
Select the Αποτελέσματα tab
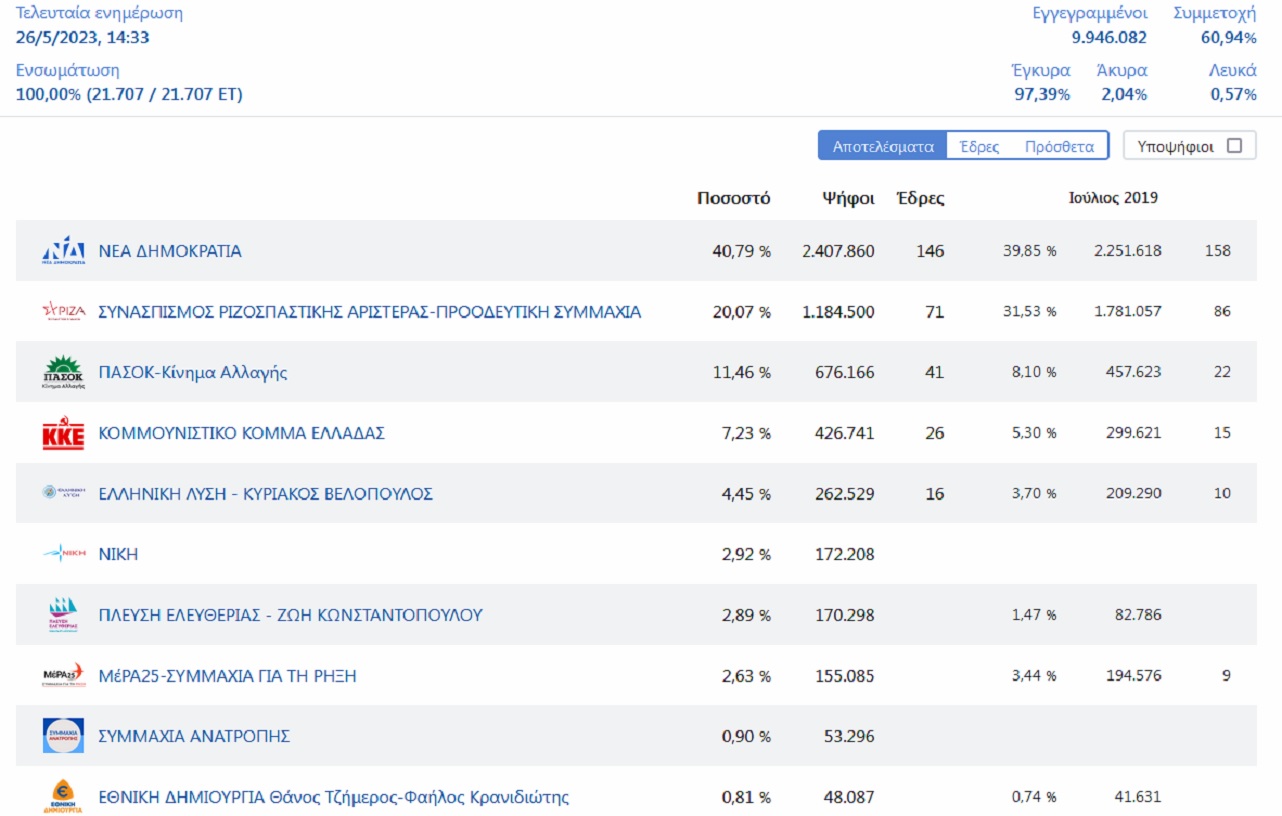pos(882,146)
